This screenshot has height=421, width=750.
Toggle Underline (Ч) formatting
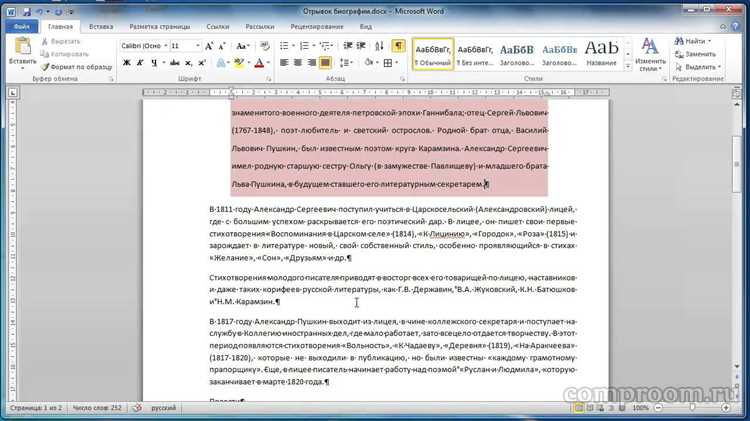click(x=154, y=63)
